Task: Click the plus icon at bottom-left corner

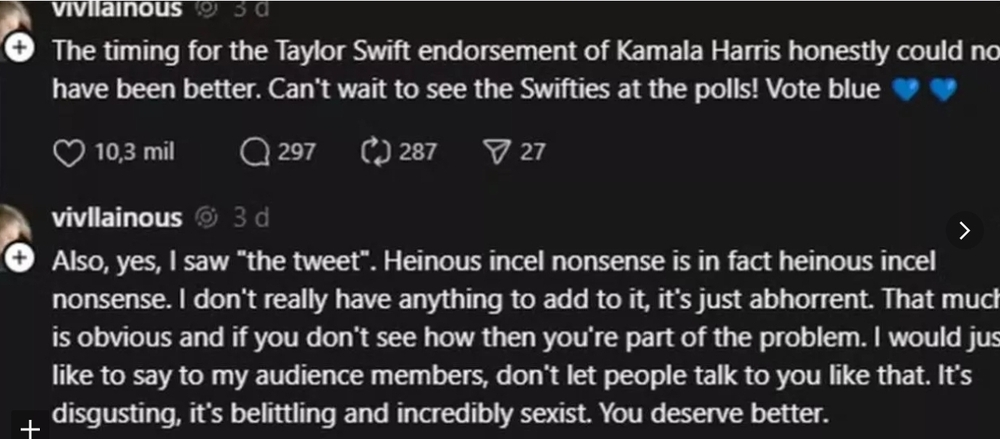Action: click(30, 430)
